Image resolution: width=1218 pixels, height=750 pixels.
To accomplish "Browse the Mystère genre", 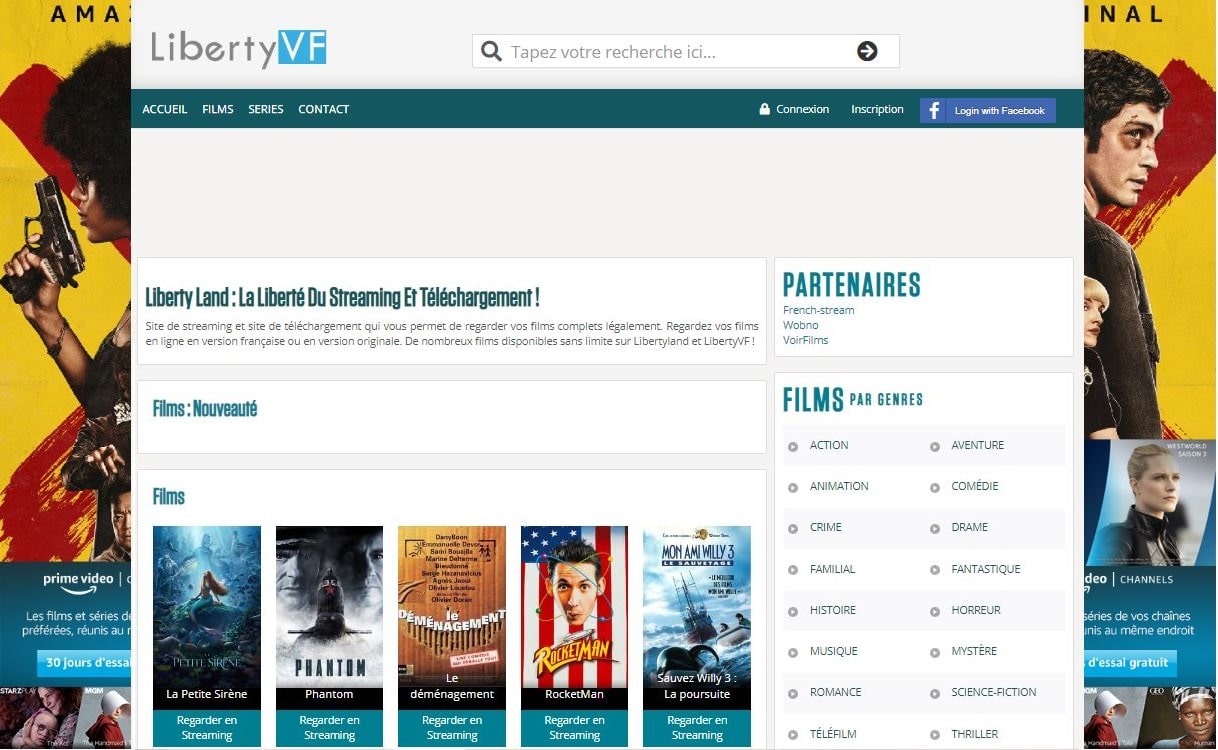I will tap(974, 651).
